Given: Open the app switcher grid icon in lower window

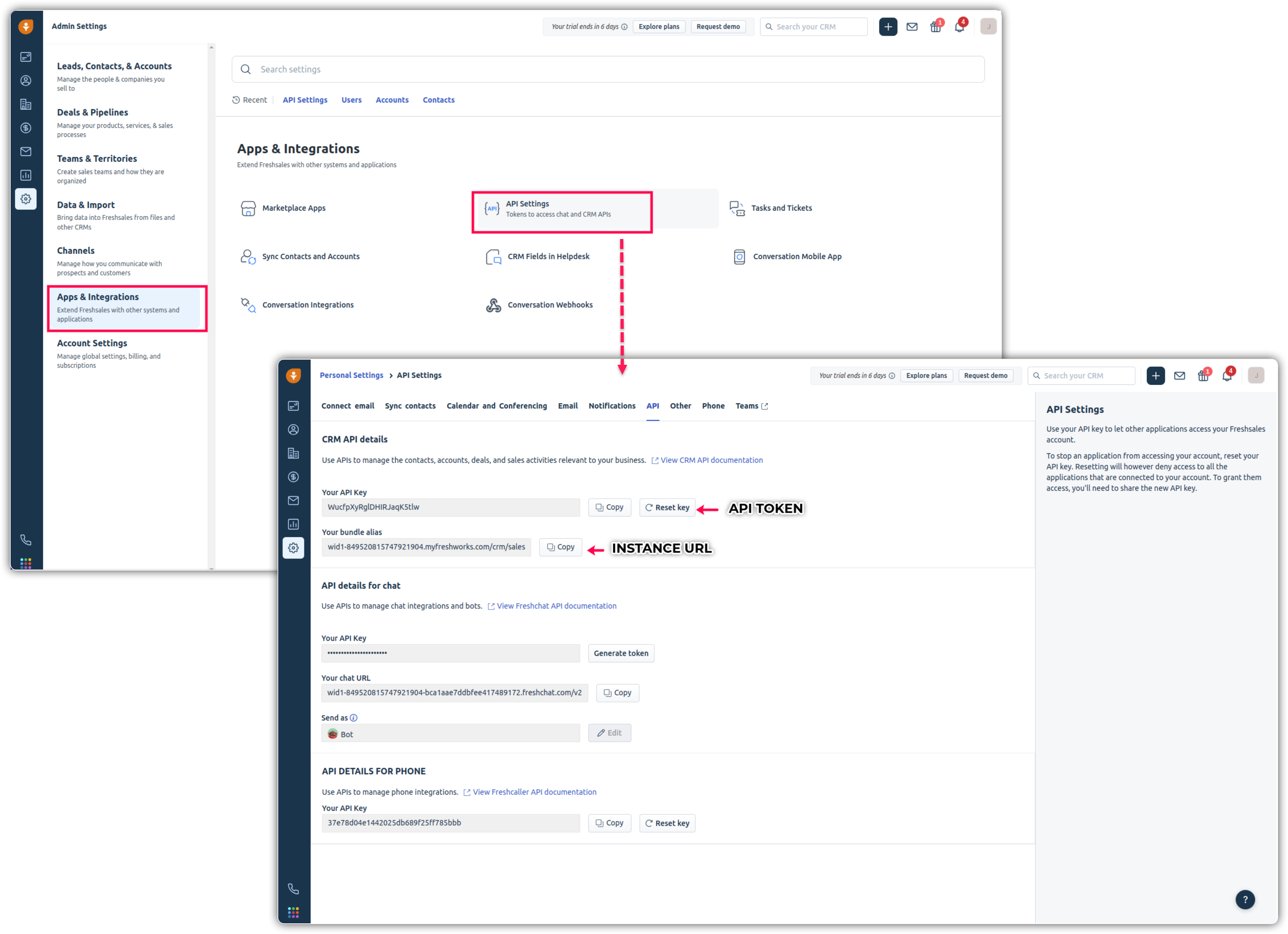Looking at the screenshot, I should click(293, 912).
